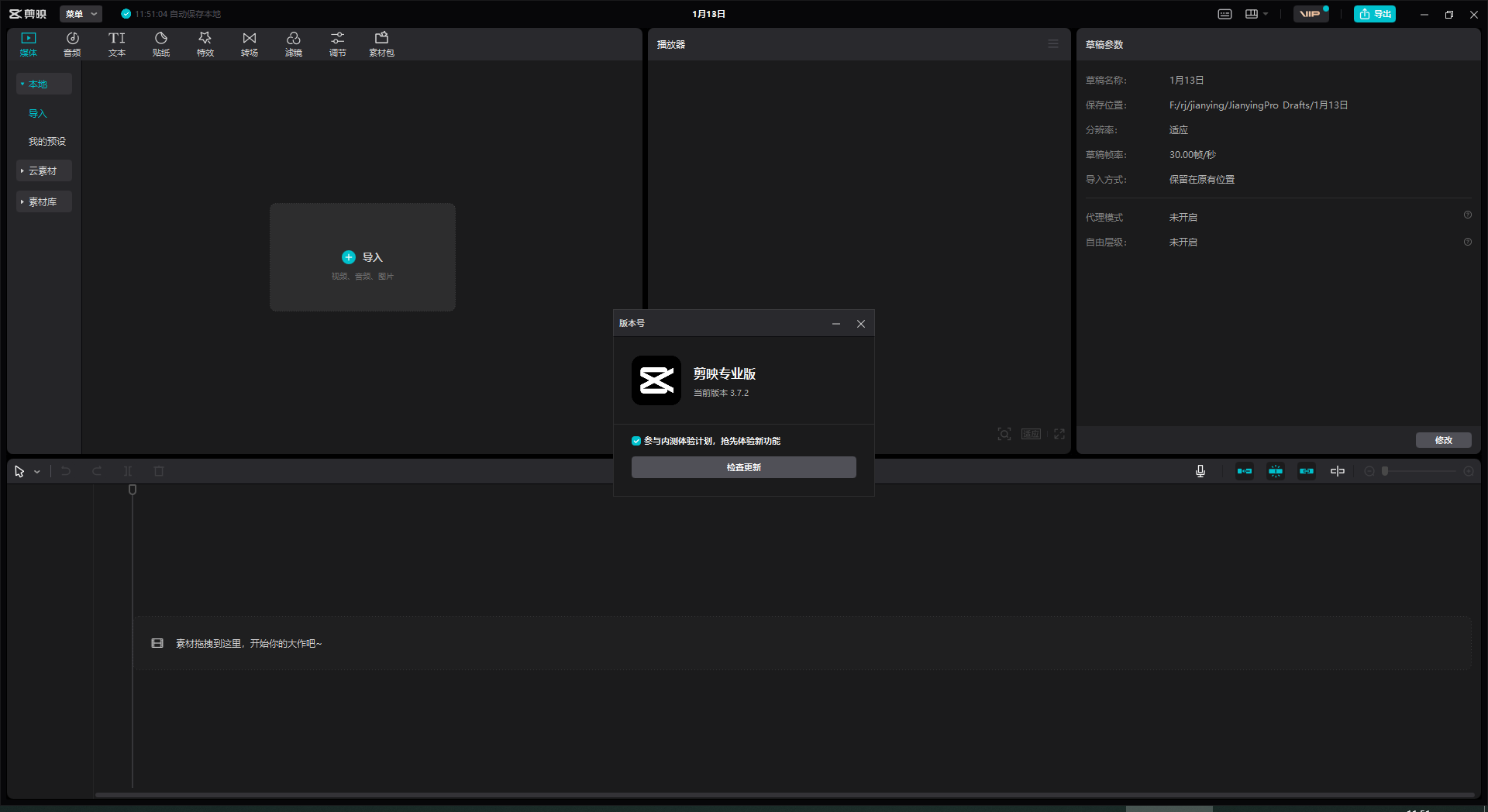Viewport: 1488px width, 812px height.
Task: Open the 素材包 (Material pack) tab
Action: pos(381,44)
